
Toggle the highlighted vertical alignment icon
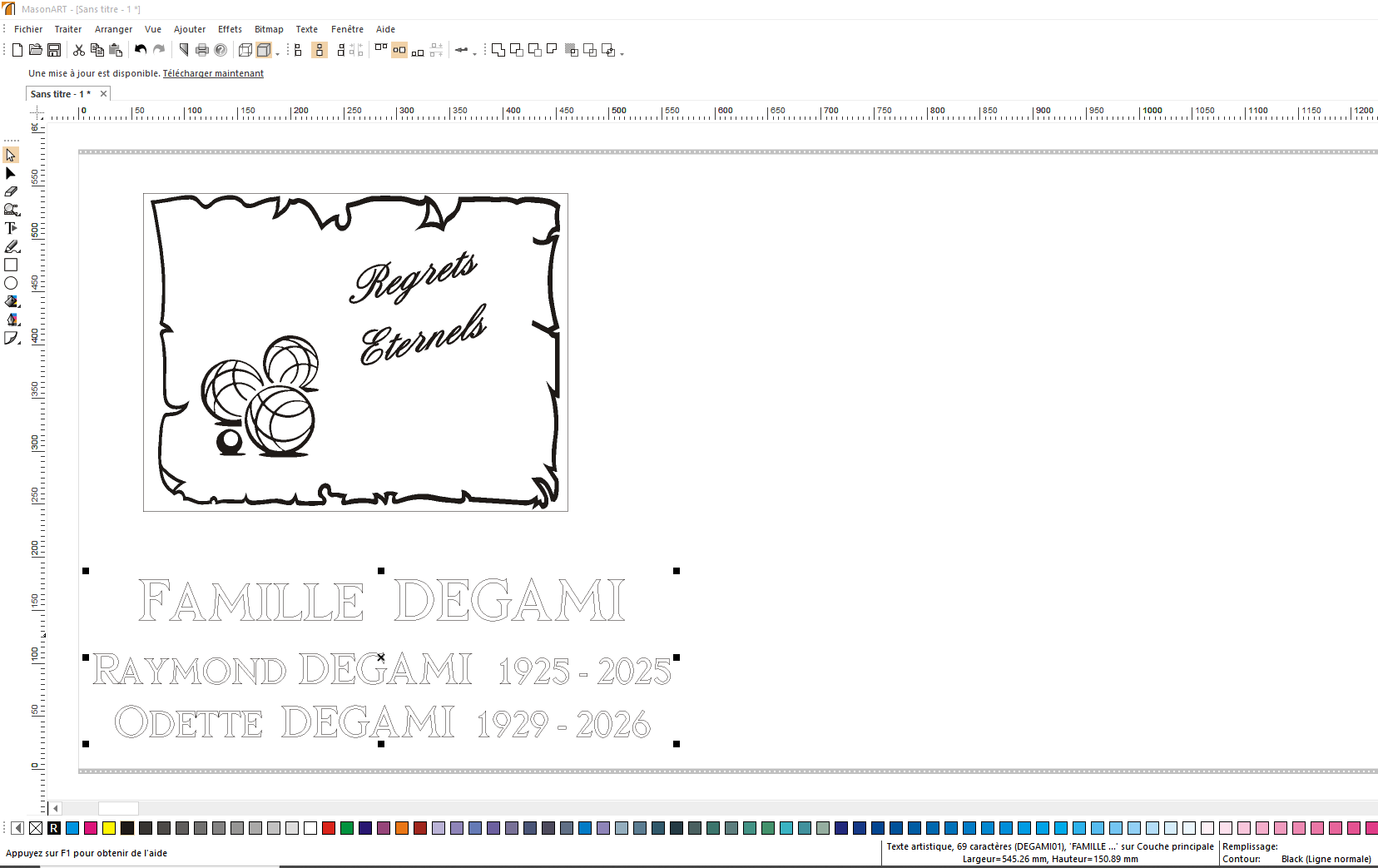tap(320, 50)
